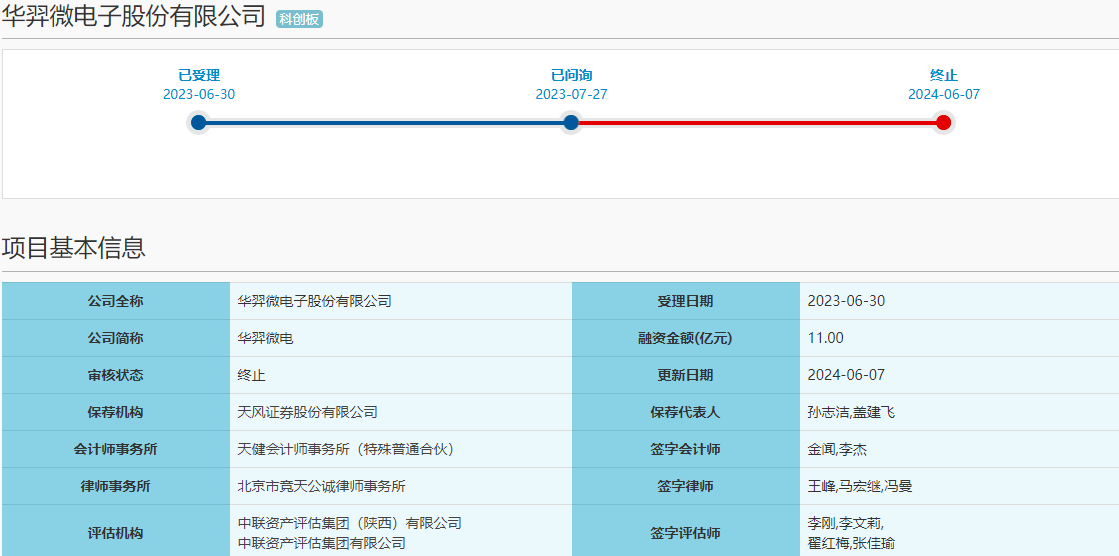Click the 更新日期 header cell
1119x556 pixels.
click(686, 375)
